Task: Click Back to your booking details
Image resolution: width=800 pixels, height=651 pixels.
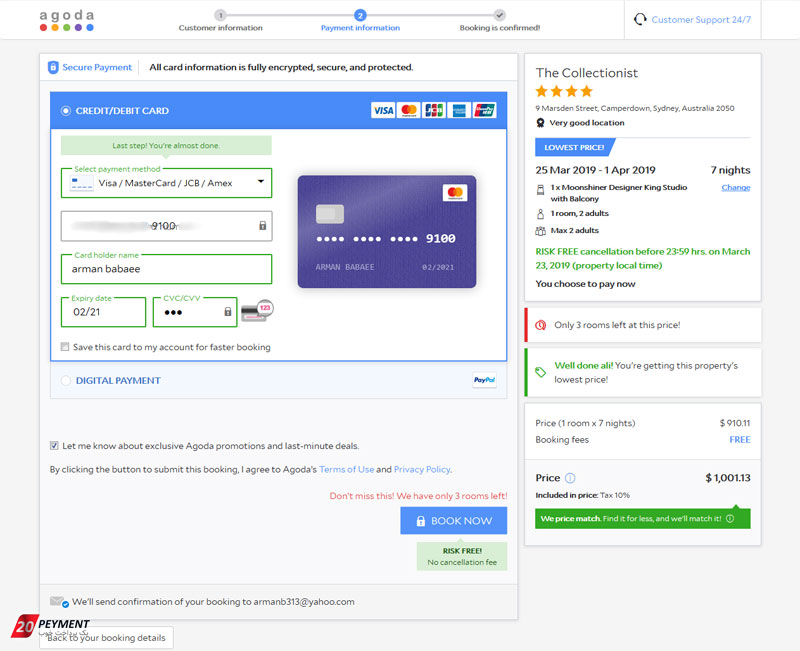Action: coord(107,638)
